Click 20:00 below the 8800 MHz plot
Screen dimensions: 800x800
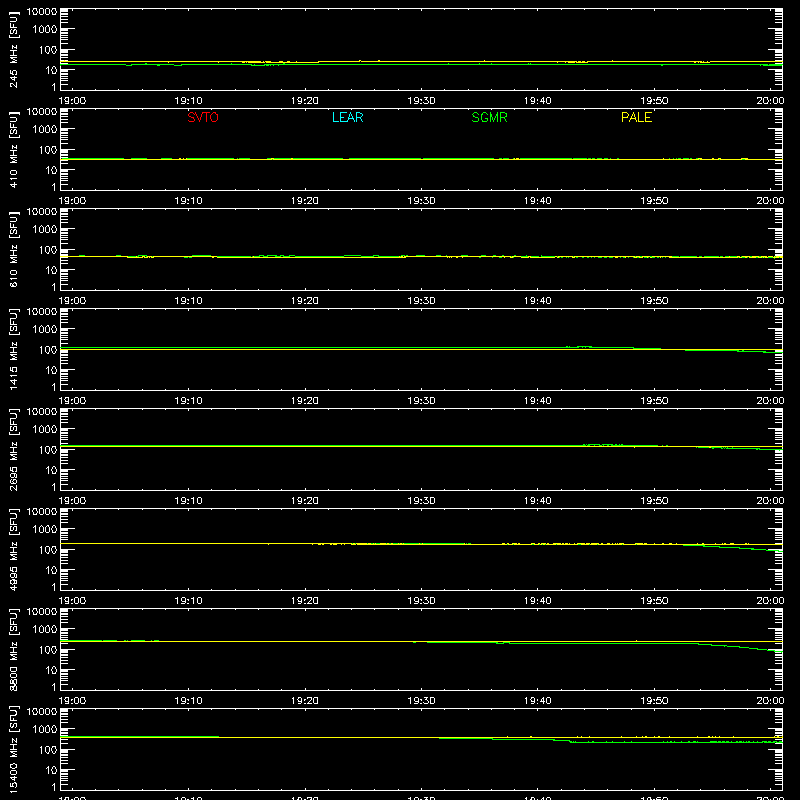click(770, 701)
